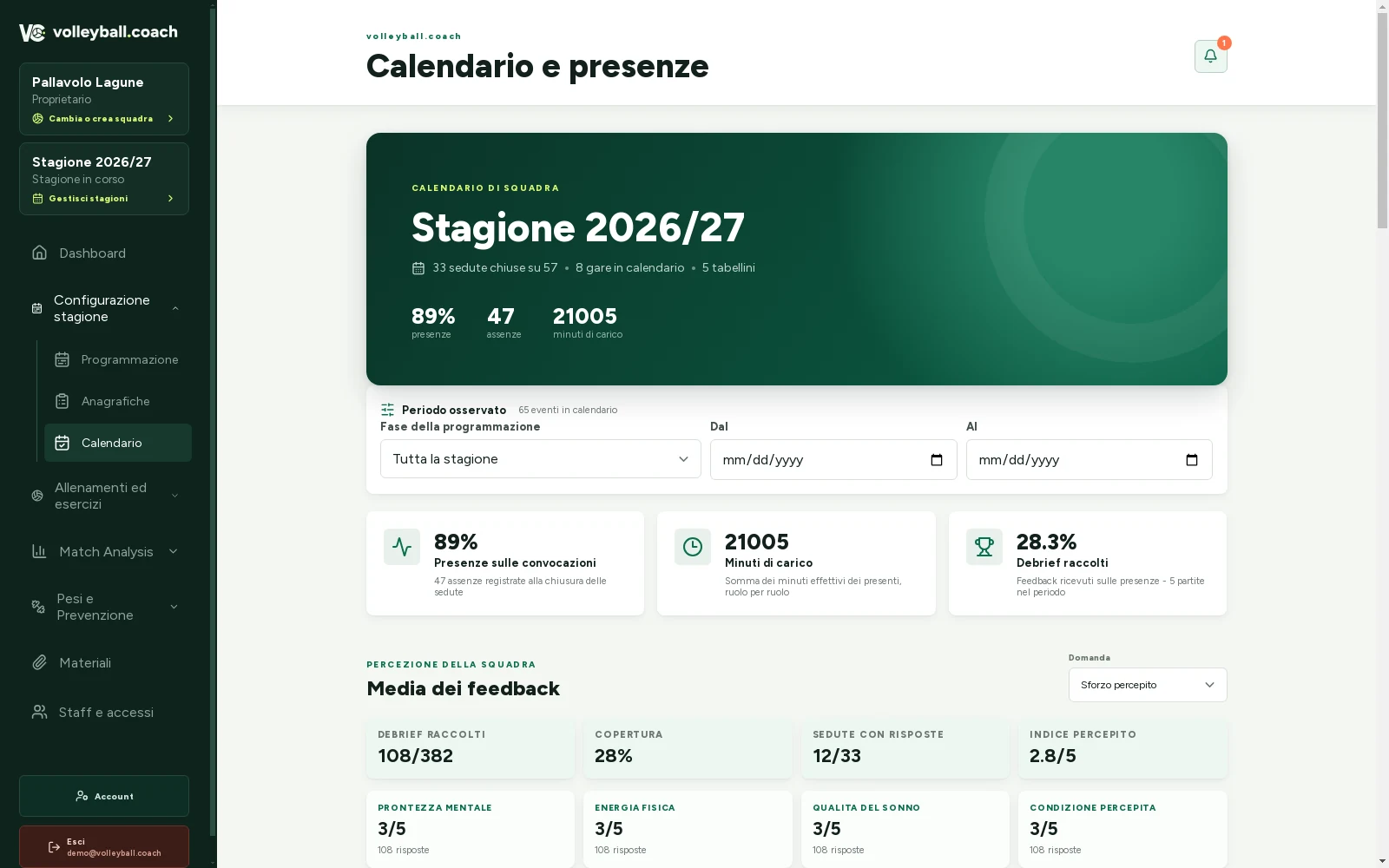
Task: Click the Account button
Action: pyautogui.click(x=104, y=796)
